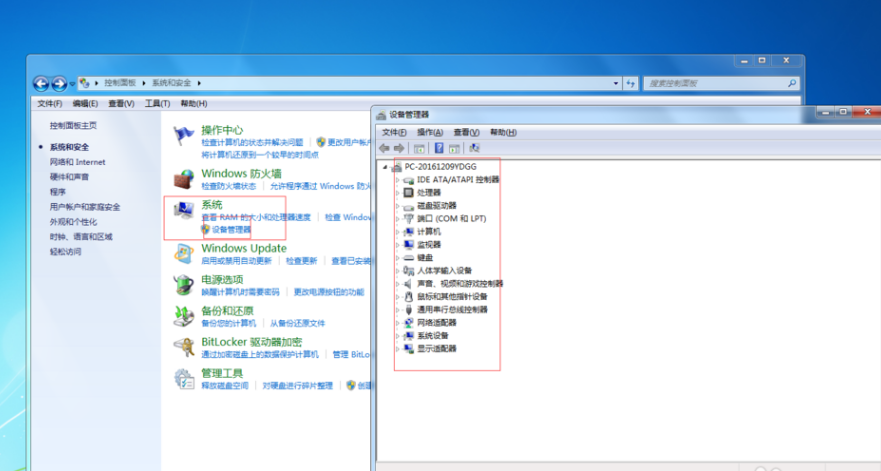Go to 控制面板主页 in the sidebar
Image resolution: width=881 pixels, height=471 pixels.
[73, 125]
